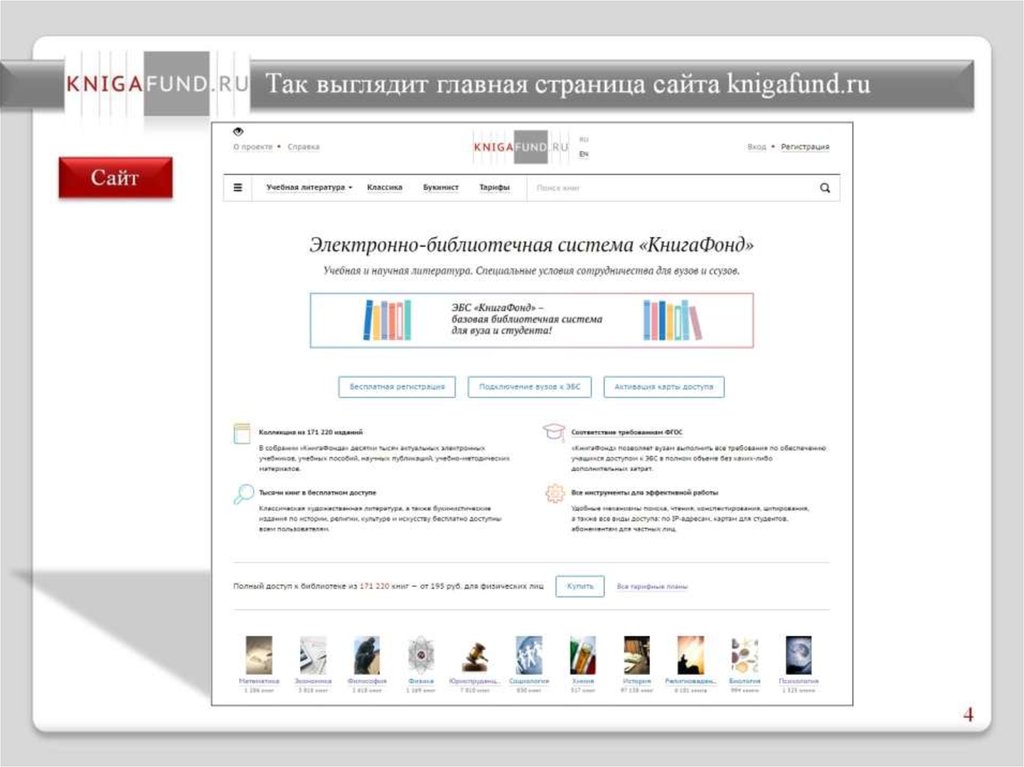The width and height of the screenshot is (1024, 767).
Task: Click the heading Тысячи книг в бесплатном доступе
Action: point(317,493)
